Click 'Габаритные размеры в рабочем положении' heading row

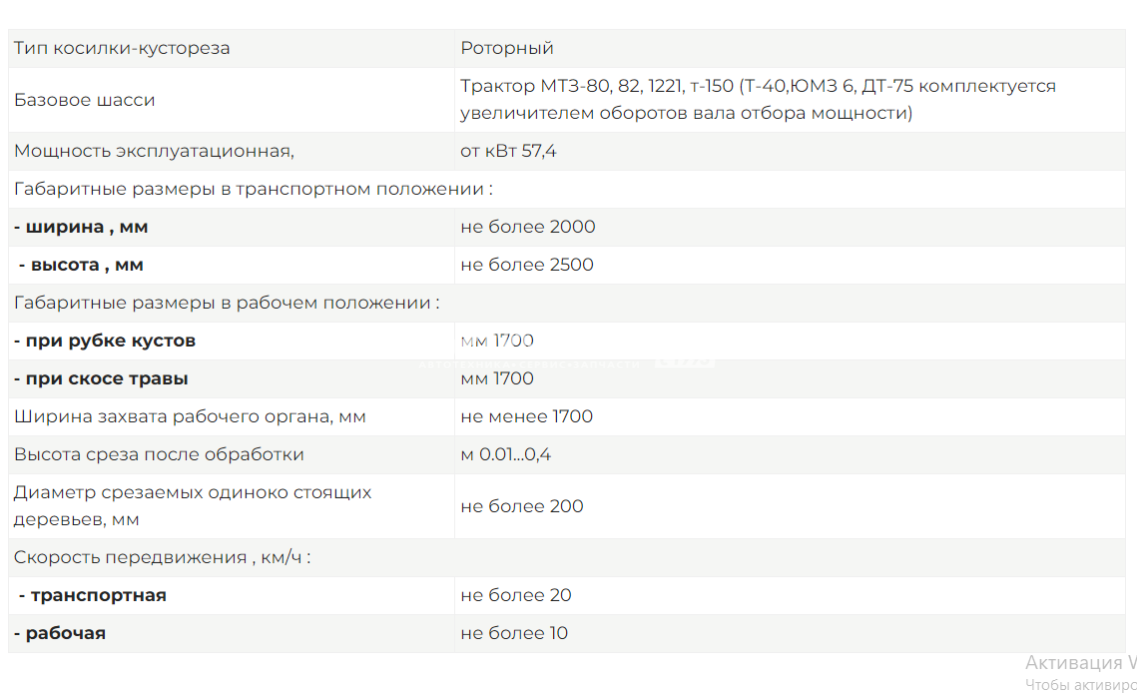[x=226, y=303]
